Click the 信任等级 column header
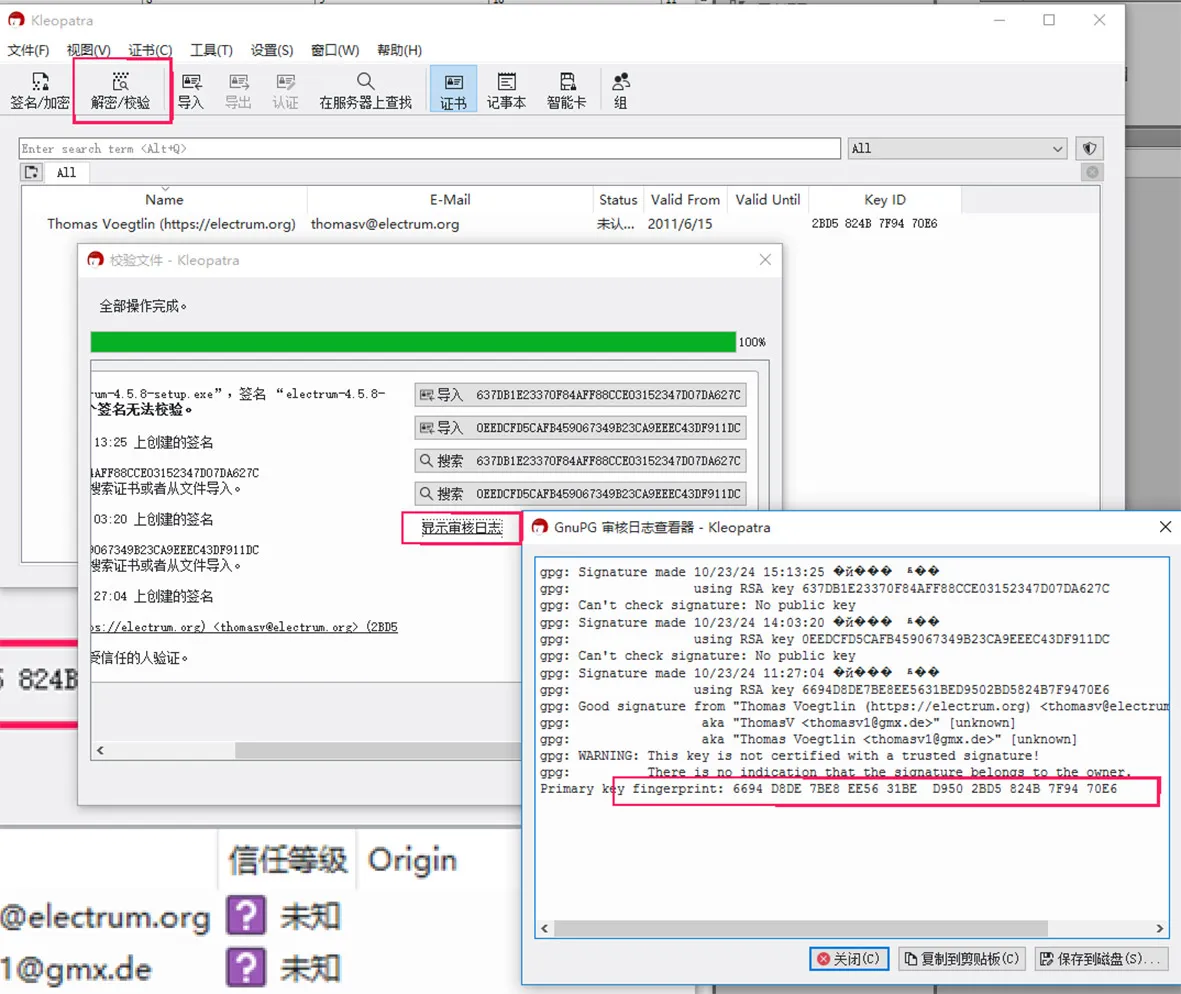The width and height of the screenshot is (1181, 994). point(288,859)
